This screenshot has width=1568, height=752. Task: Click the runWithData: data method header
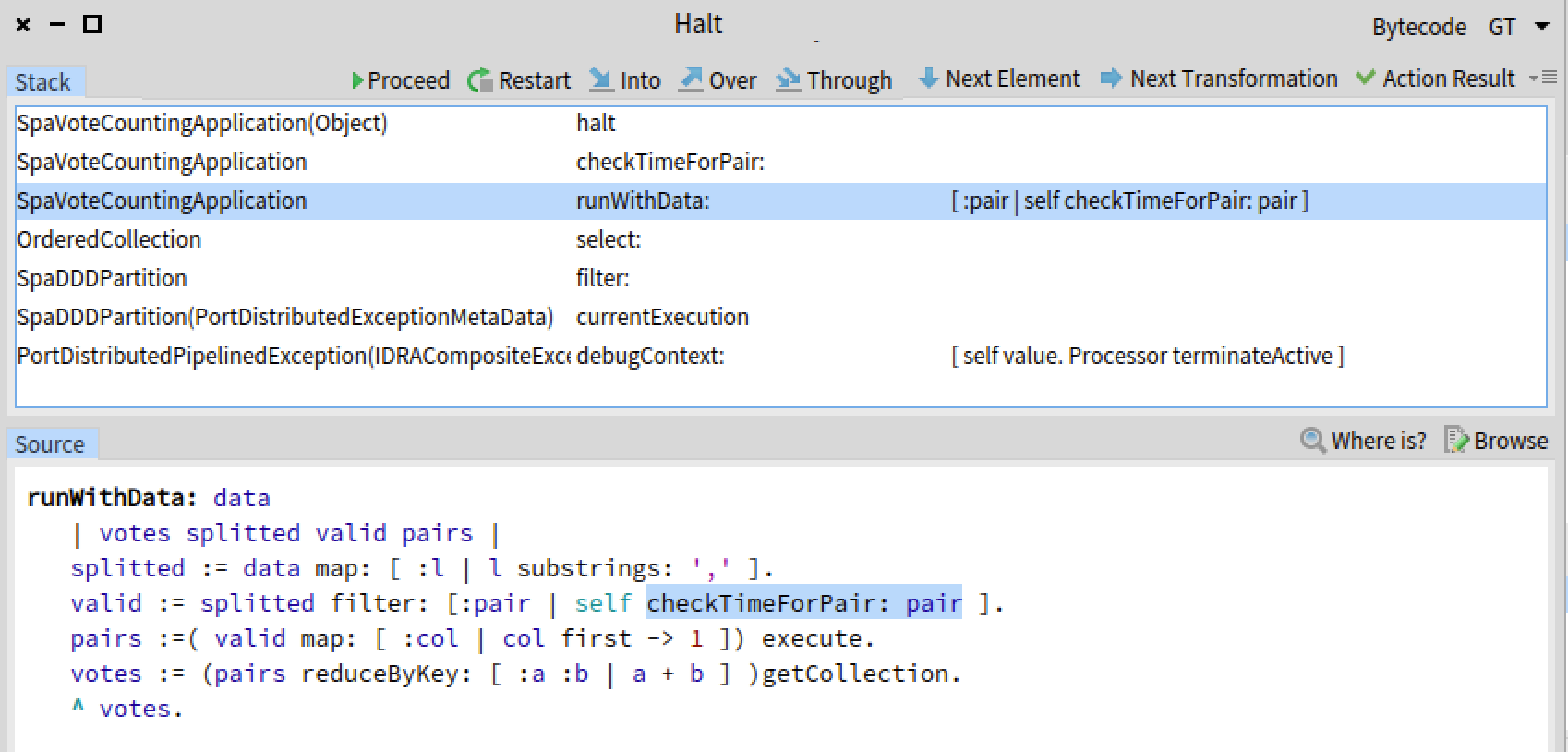[x=149, y=498]
